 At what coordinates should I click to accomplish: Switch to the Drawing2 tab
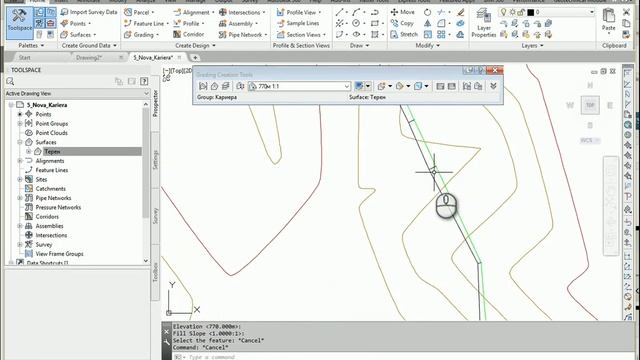pyautogui.click(x=89, y=58)
